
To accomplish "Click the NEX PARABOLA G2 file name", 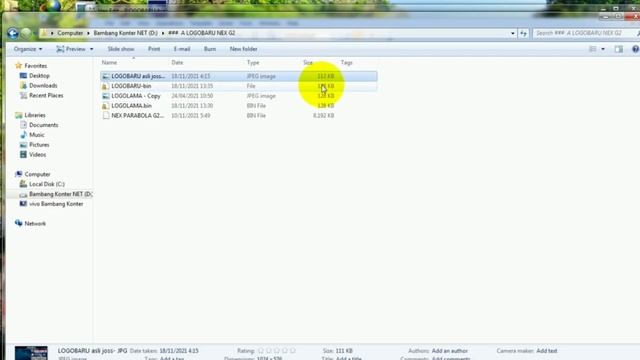I will click(x=138, y=116).
